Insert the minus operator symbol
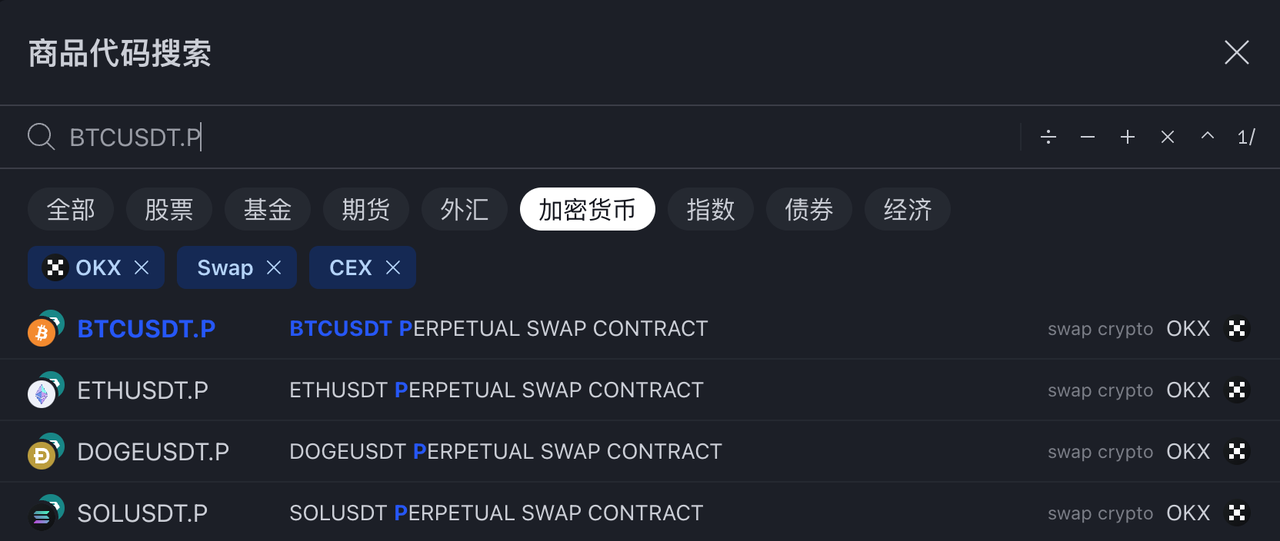The height and width of the screenshot is (541, 1280). [1088, 137]
